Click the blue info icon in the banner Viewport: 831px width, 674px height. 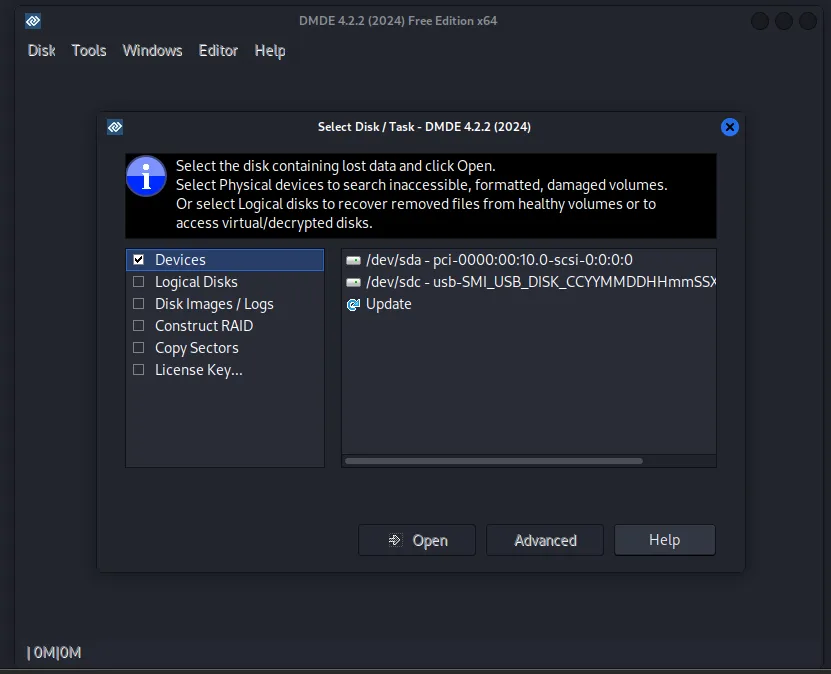pos(146,176)
